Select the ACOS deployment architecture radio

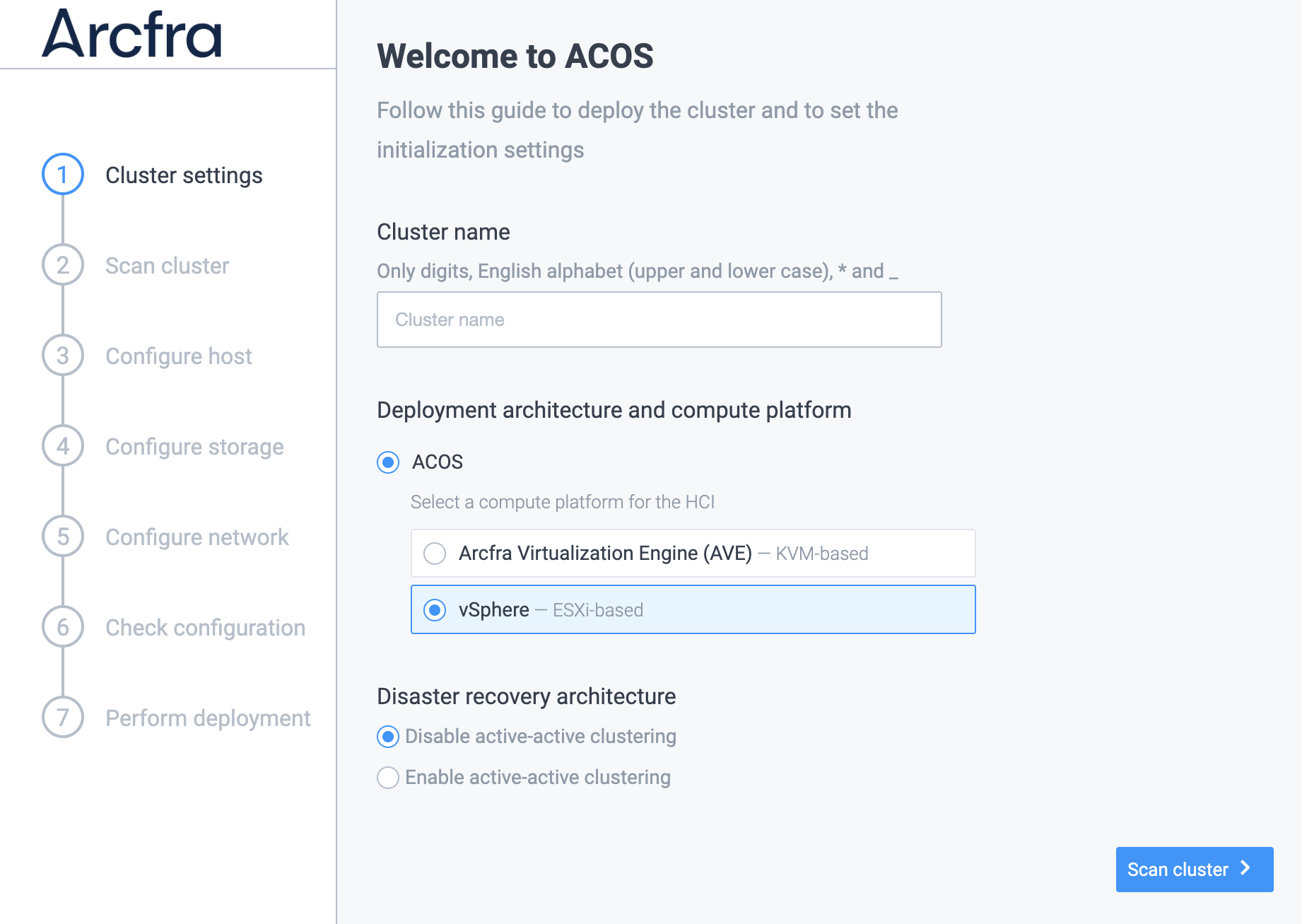click(x=388, y=462)
